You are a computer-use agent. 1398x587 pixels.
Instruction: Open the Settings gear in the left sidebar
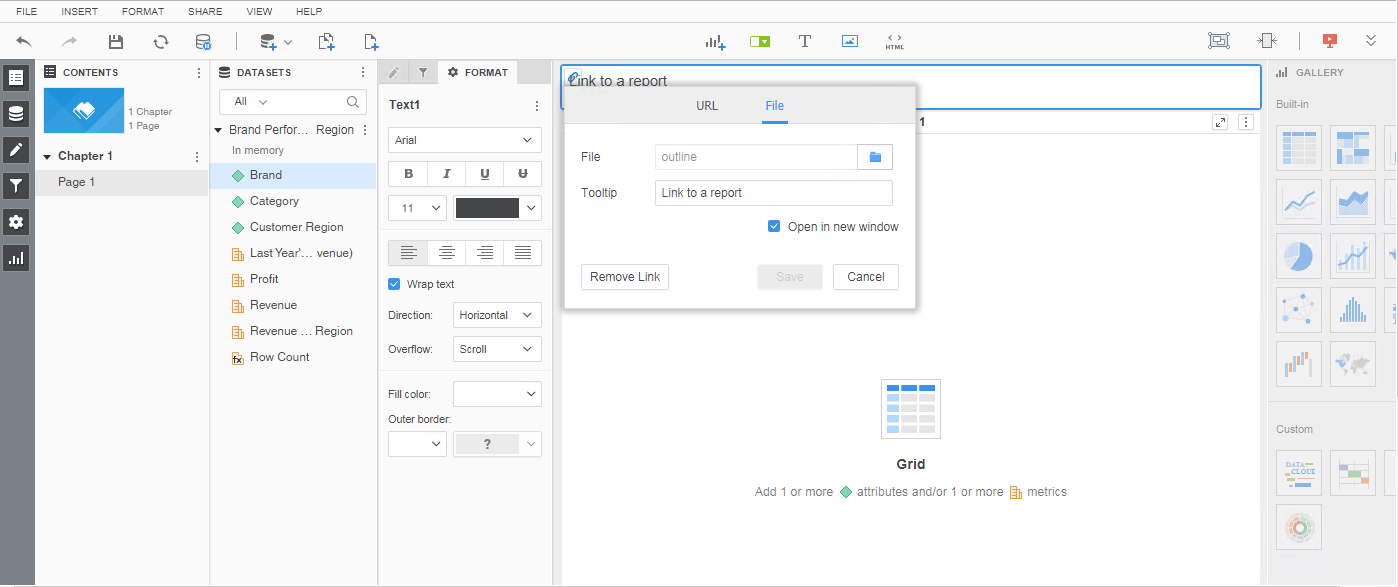[15, 221]
